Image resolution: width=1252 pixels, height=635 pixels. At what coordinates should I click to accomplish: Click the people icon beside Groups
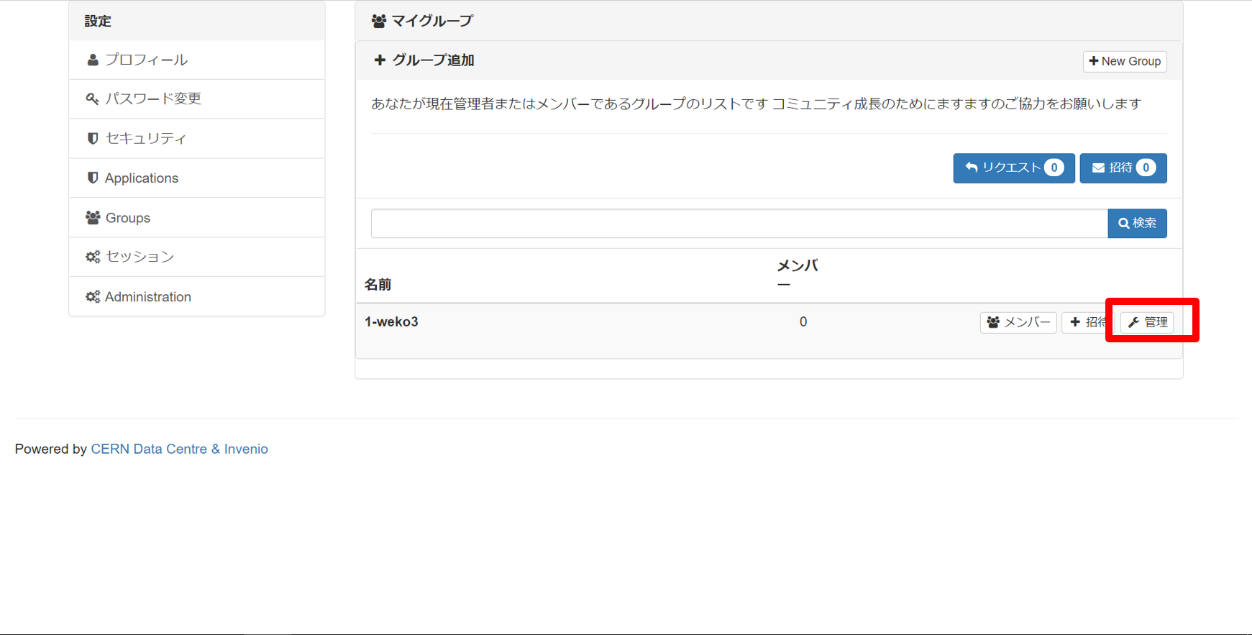click(93, 218)
